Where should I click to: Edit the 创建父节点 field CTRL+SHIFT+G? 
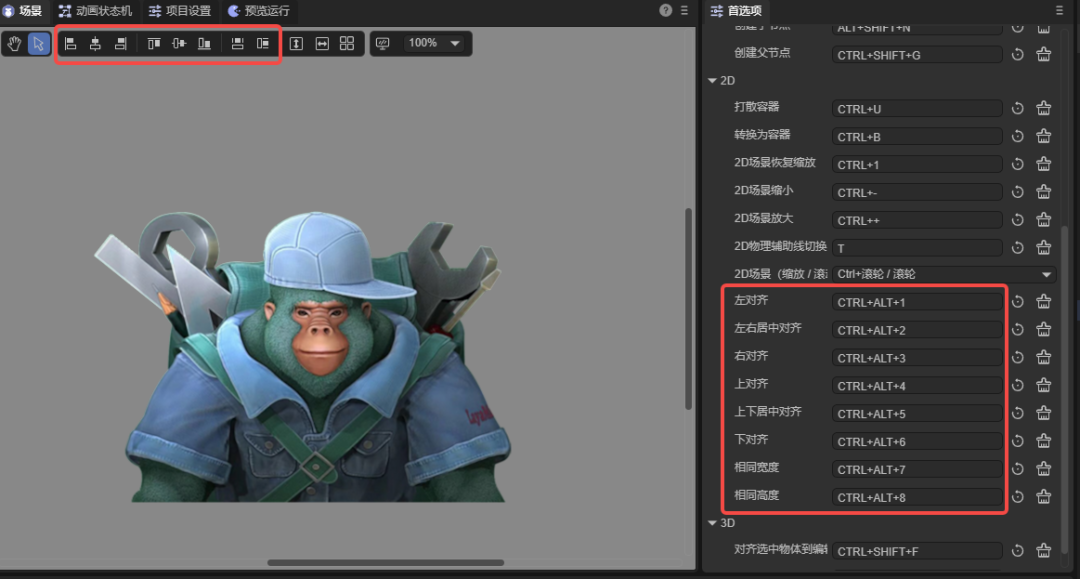point(917,55)
